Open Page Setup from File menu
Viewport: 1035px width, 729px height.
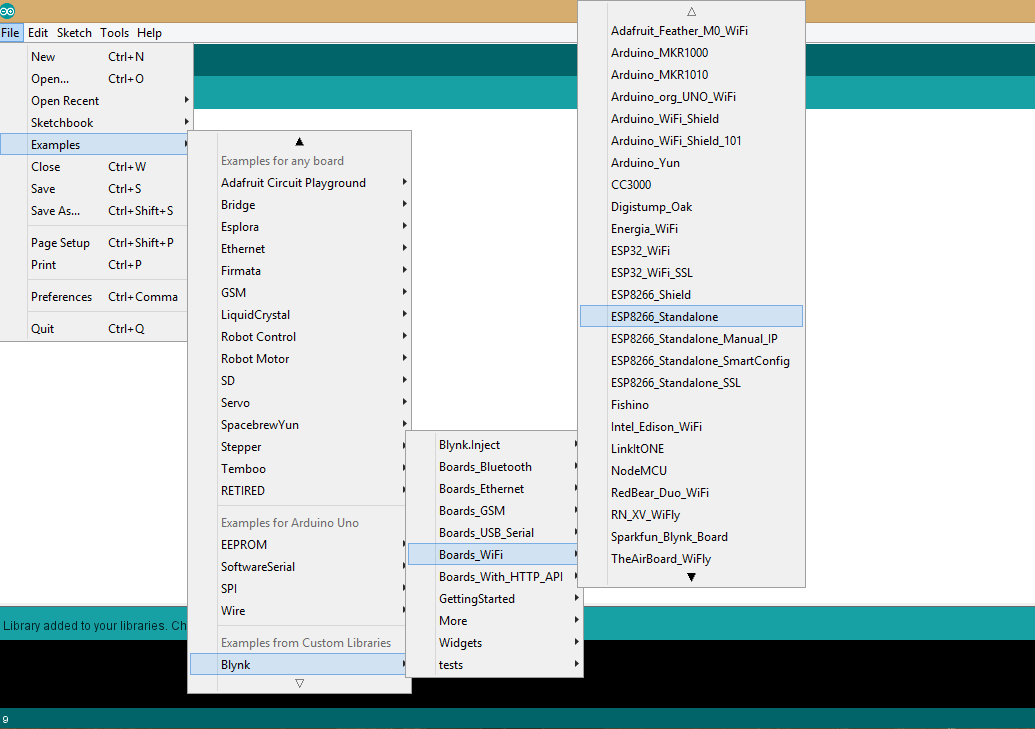(x=94, y=242)
